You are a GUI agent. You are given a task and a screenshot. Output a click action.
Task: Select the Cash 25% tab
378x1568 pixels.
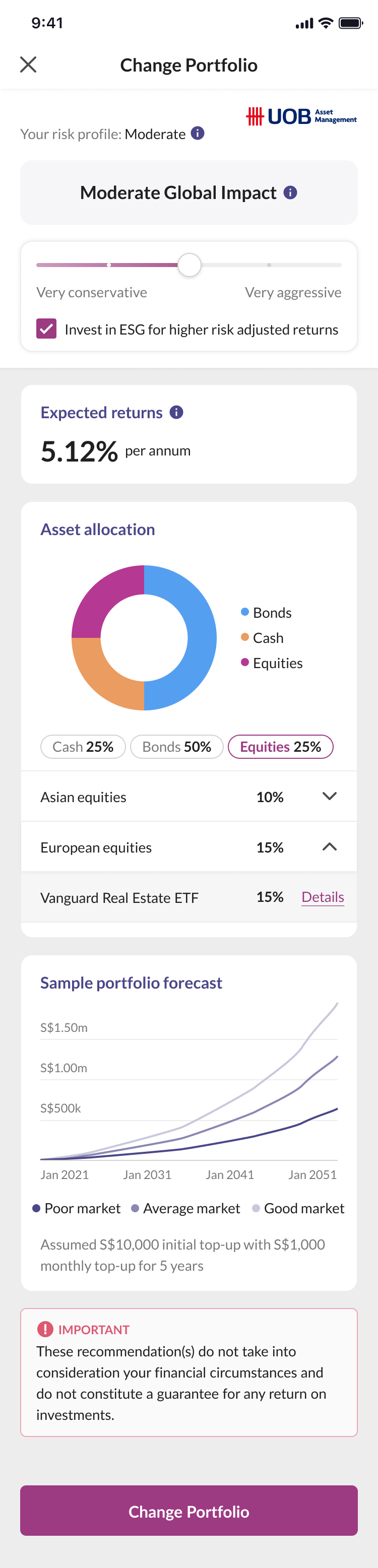[x=83, y=746]
